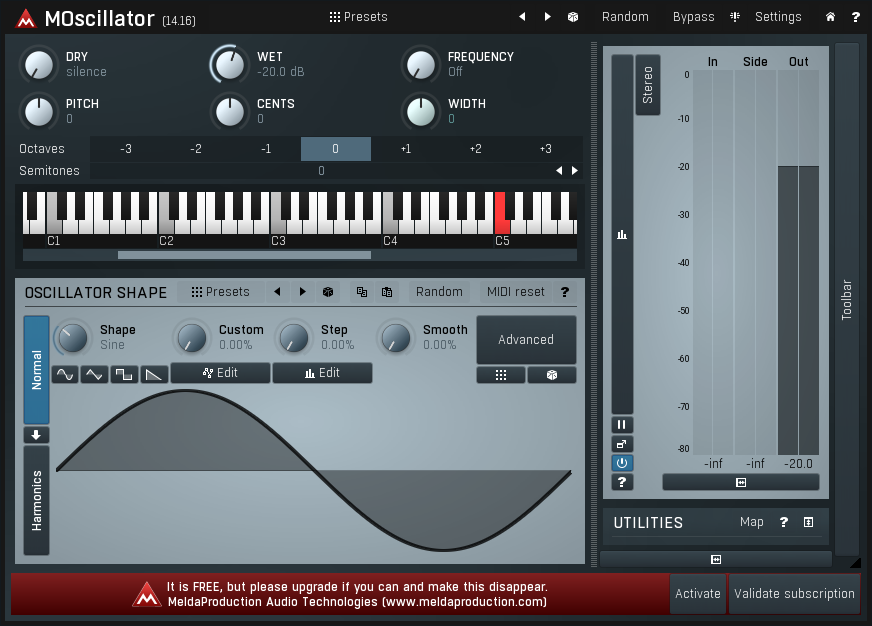The height and width of the screenshot is (626, 872).
Task: Click the home icon in top bar
Action: coord(830,17)
